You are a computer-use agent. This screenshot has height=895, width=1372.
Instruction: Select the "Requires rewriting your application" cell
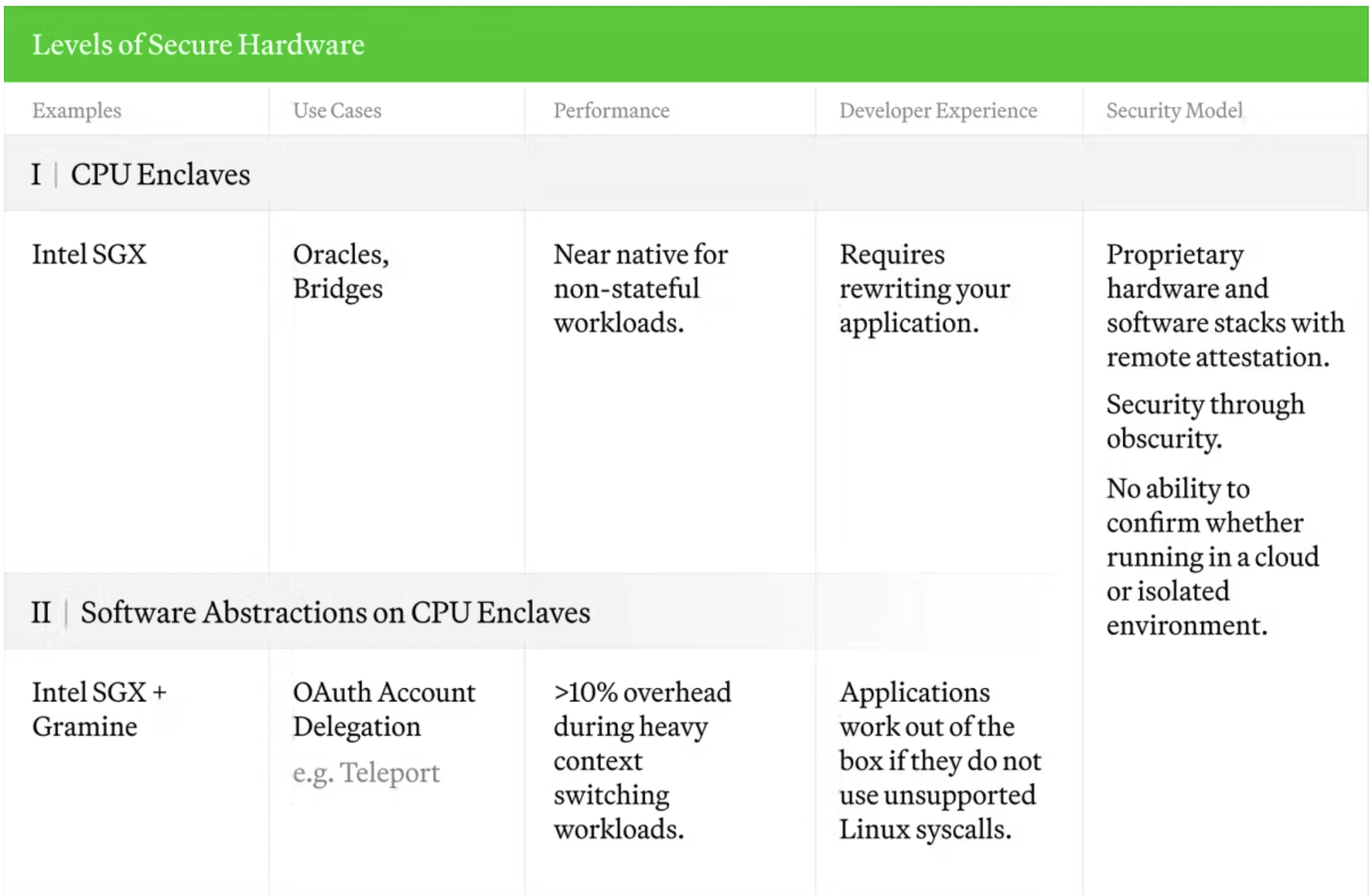[924, 289]
